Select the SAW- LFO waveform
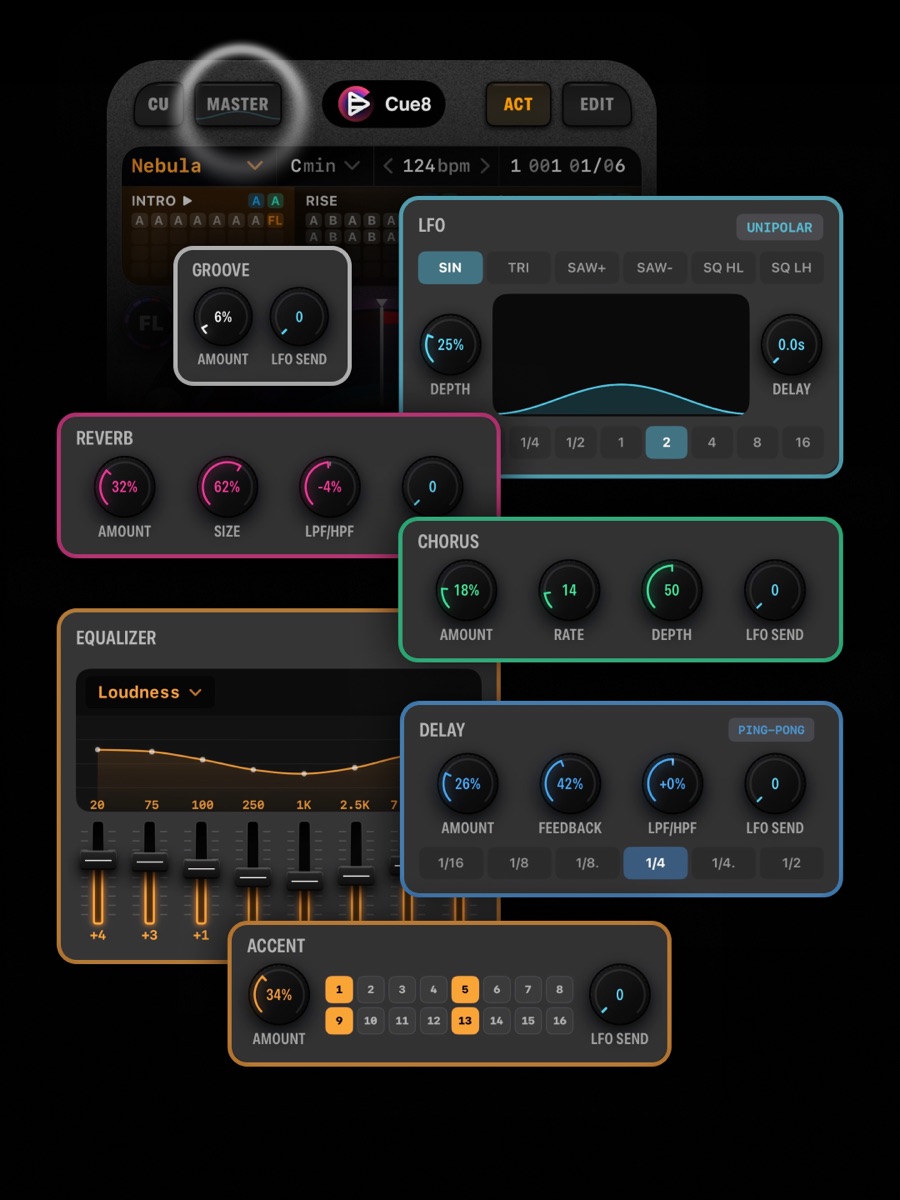 (654, 268)
